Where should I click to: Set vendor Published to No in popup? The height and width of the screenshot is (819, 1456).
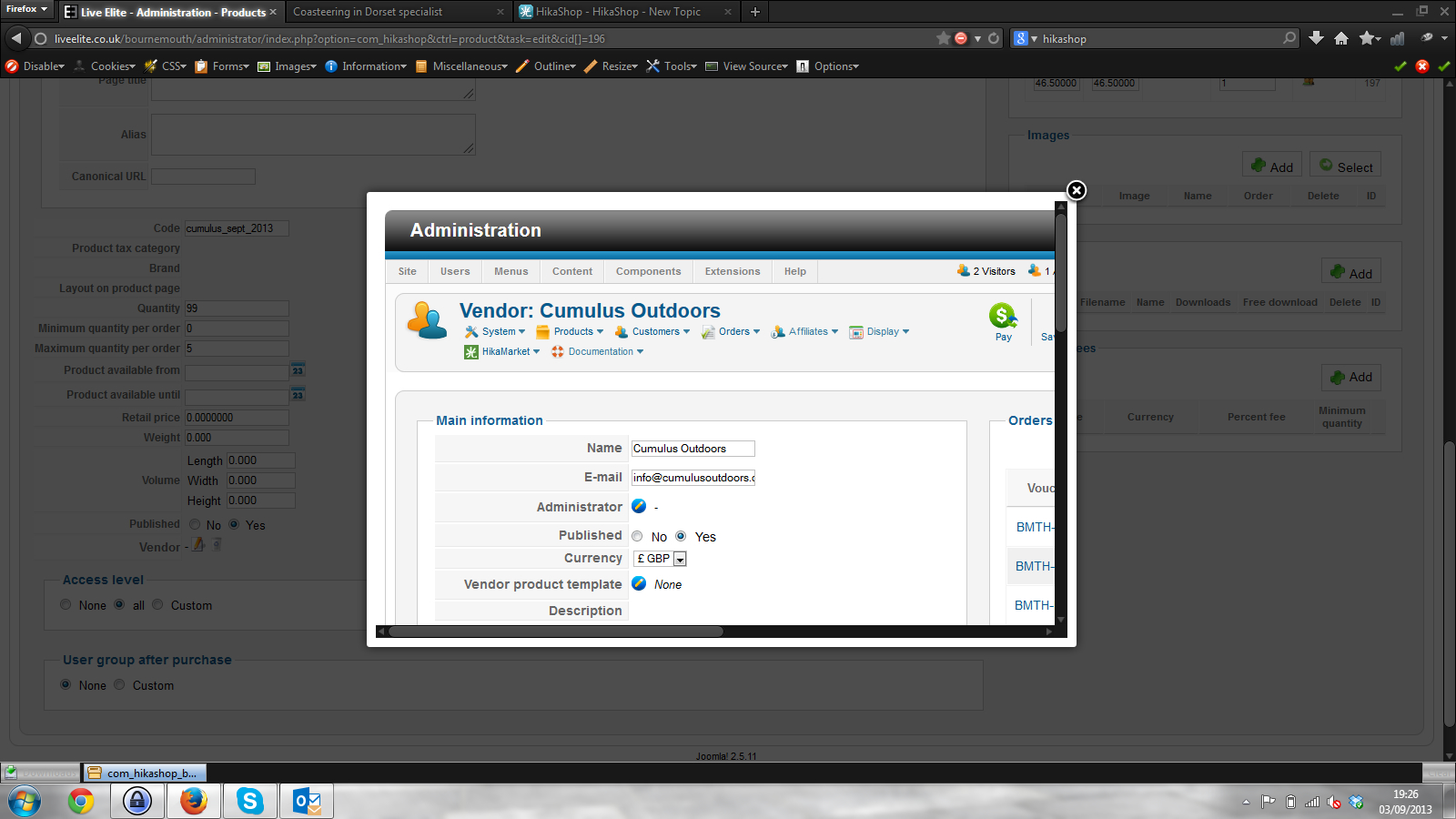(637, 536)
